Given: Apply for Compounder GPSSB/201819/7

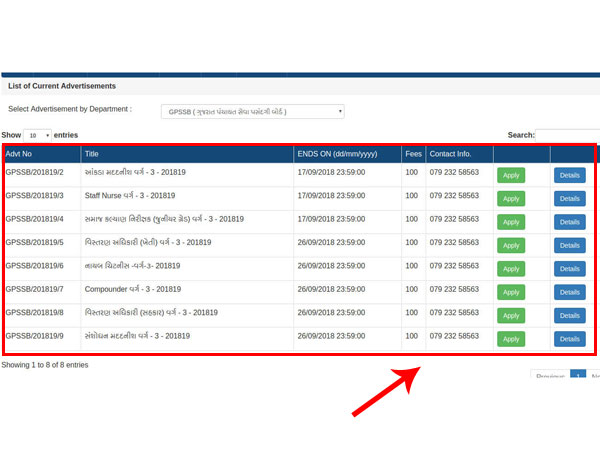Looking at the screenshot, I should pos(511,292).
